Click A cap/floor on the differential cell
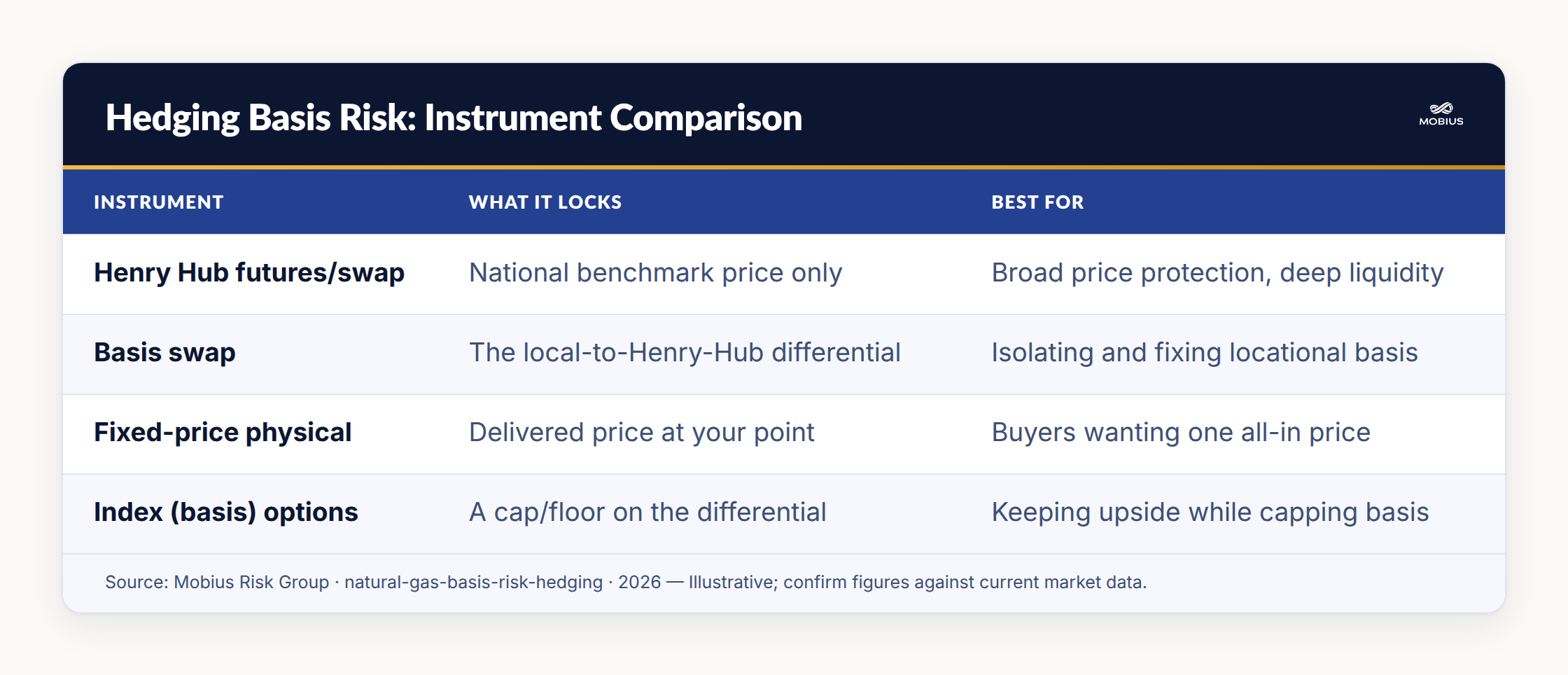Screen dimensions: 1568x675 click(647, 513)
